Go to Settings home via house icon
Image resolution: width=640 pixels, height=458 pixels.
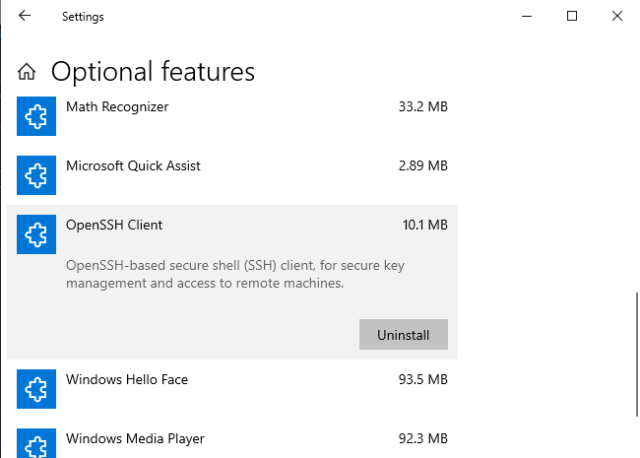(27, 72)
